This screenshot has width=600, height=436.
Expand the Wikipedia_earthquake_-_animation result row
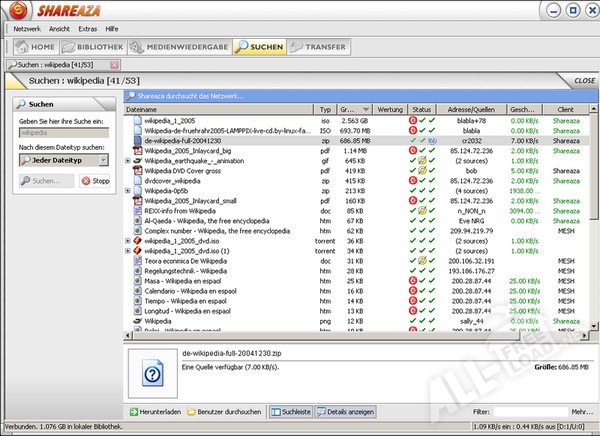pos(127,160)
